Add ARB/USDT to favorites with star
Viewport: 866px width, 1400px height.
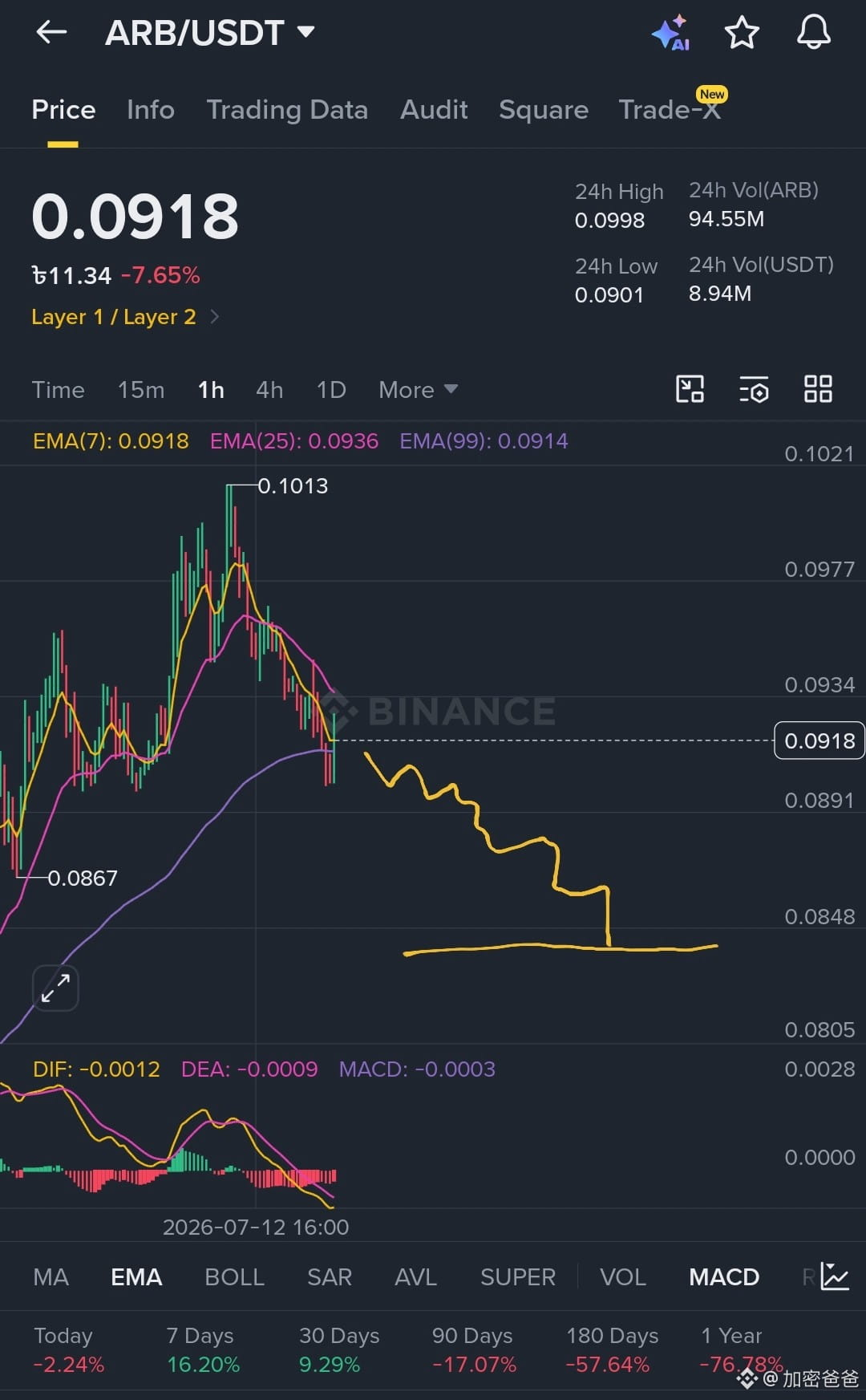[x=742, y=32]
